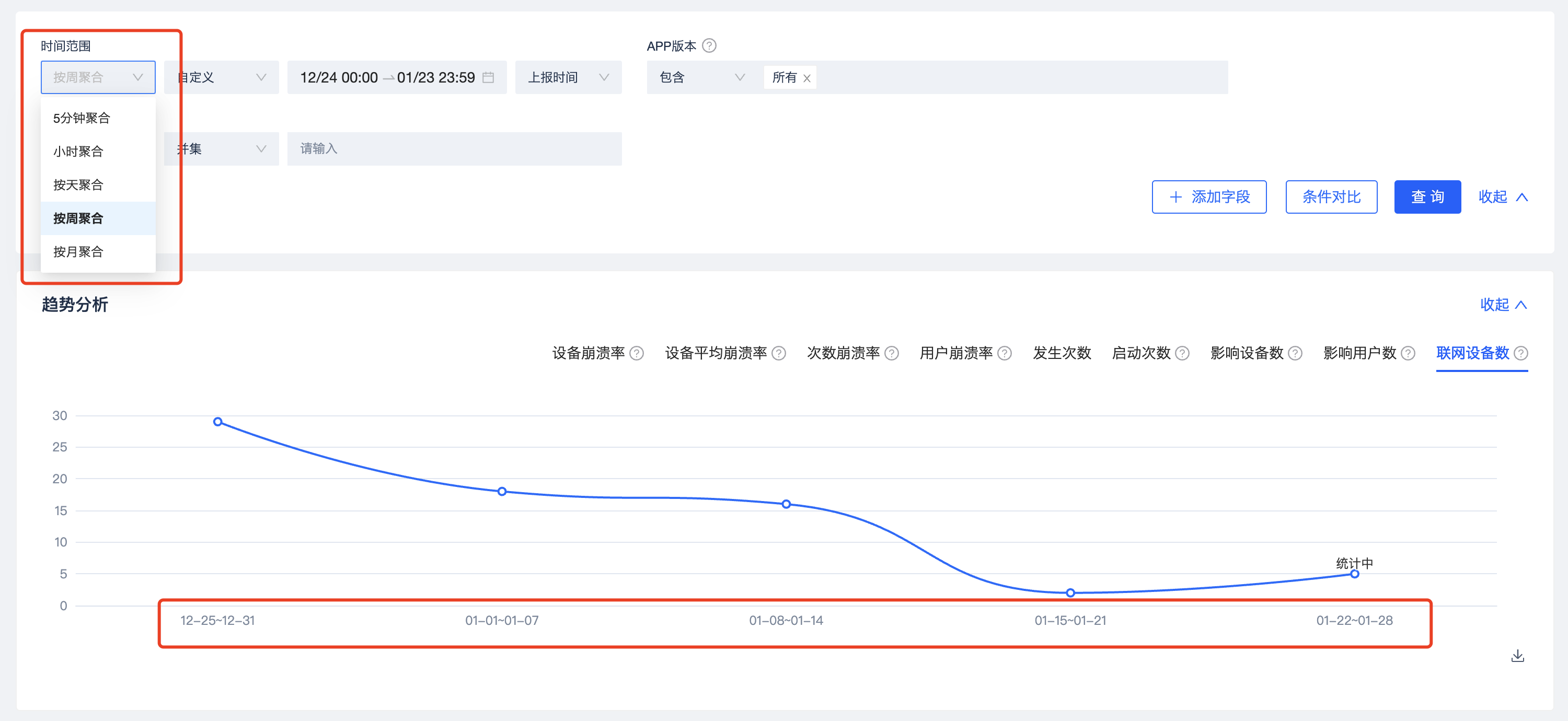The height and width of the screenshot is (721, 1568).
Task: Collapse the filter panel via 收起
Action: tap(1503, 196)
